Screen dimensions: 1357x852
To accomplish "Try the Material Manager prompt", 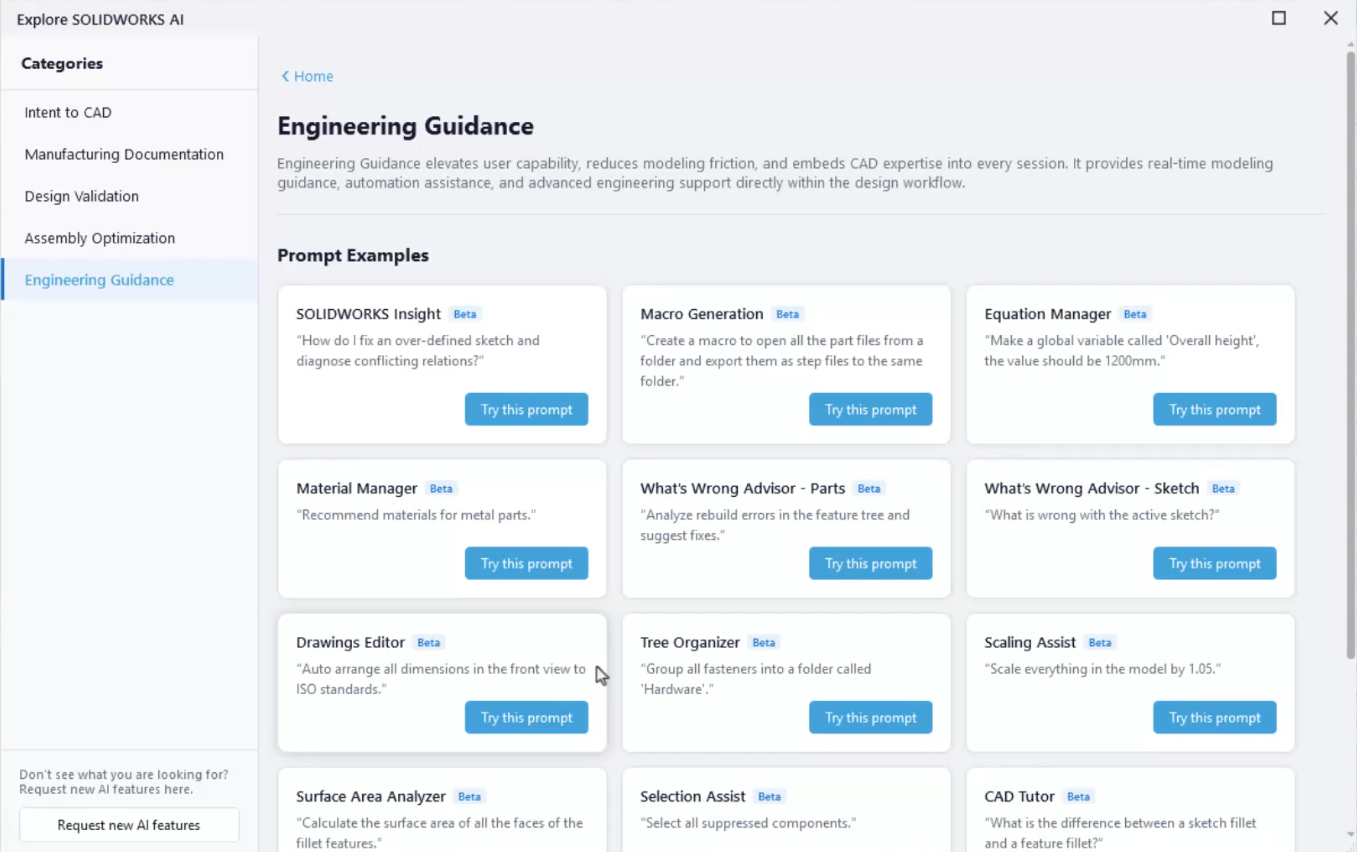I will [x=526, y=564].
